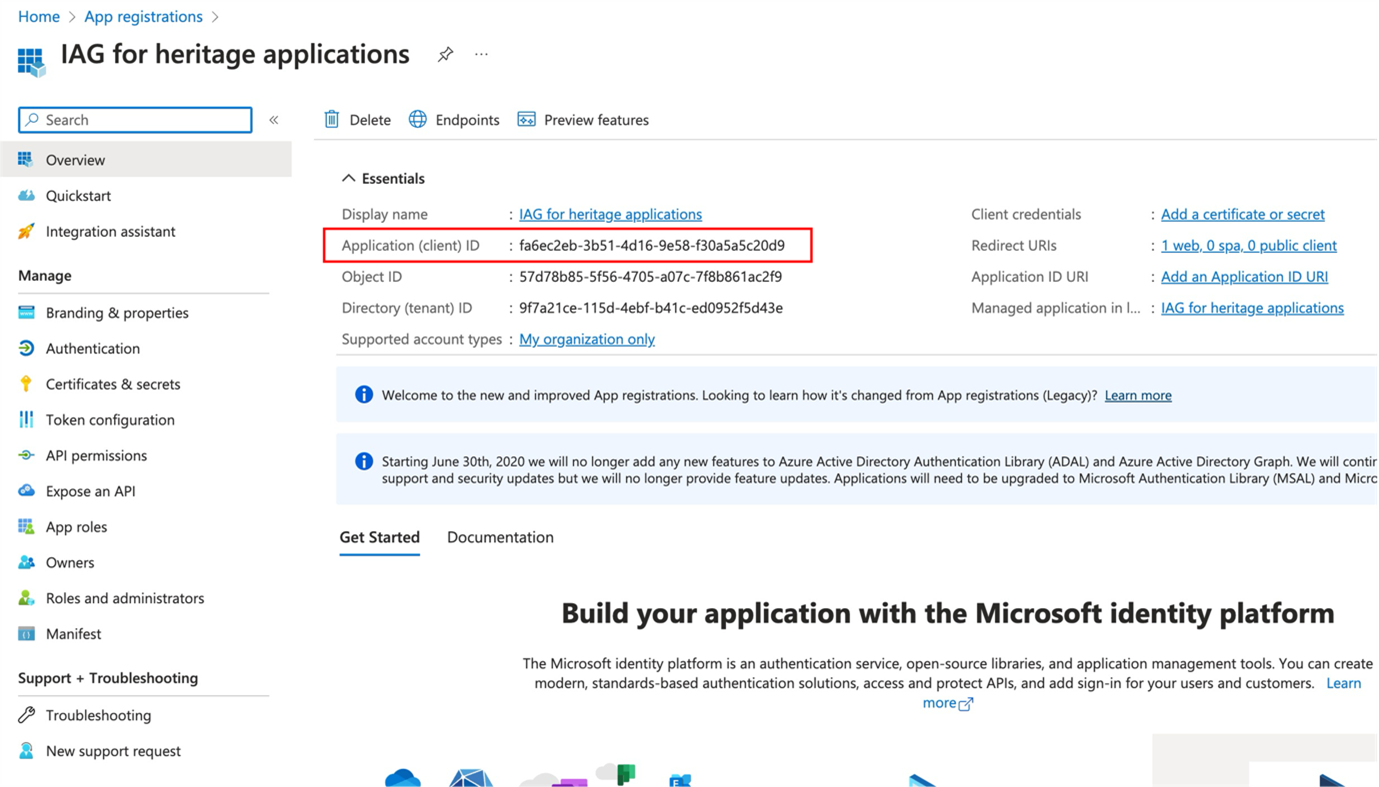Click the globe Endpoints icon
Screen dimensions: 1379x787
click(x=418, y=120)
